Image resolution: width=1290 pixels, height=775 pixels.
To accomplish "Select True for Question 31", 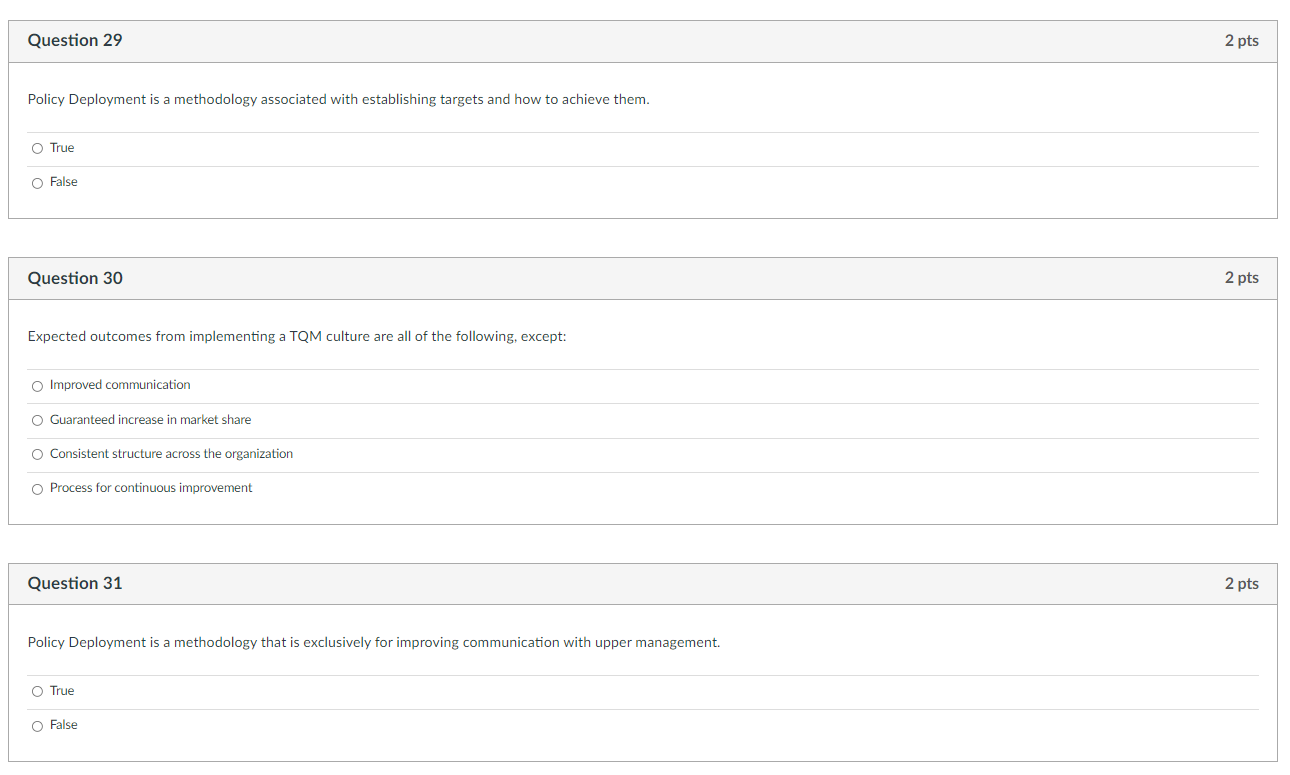I will coord(37,691).
